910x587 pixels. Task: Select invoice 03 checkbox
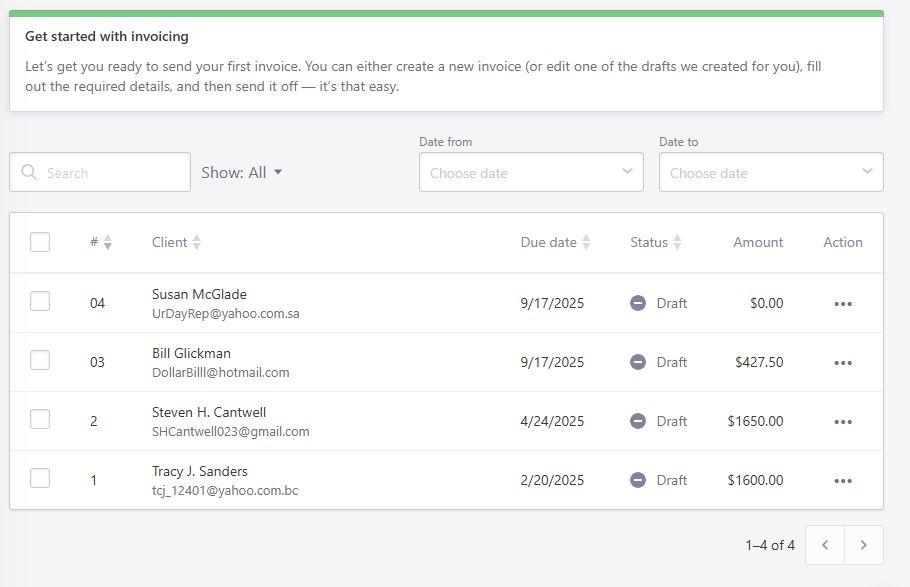(40, 361)
